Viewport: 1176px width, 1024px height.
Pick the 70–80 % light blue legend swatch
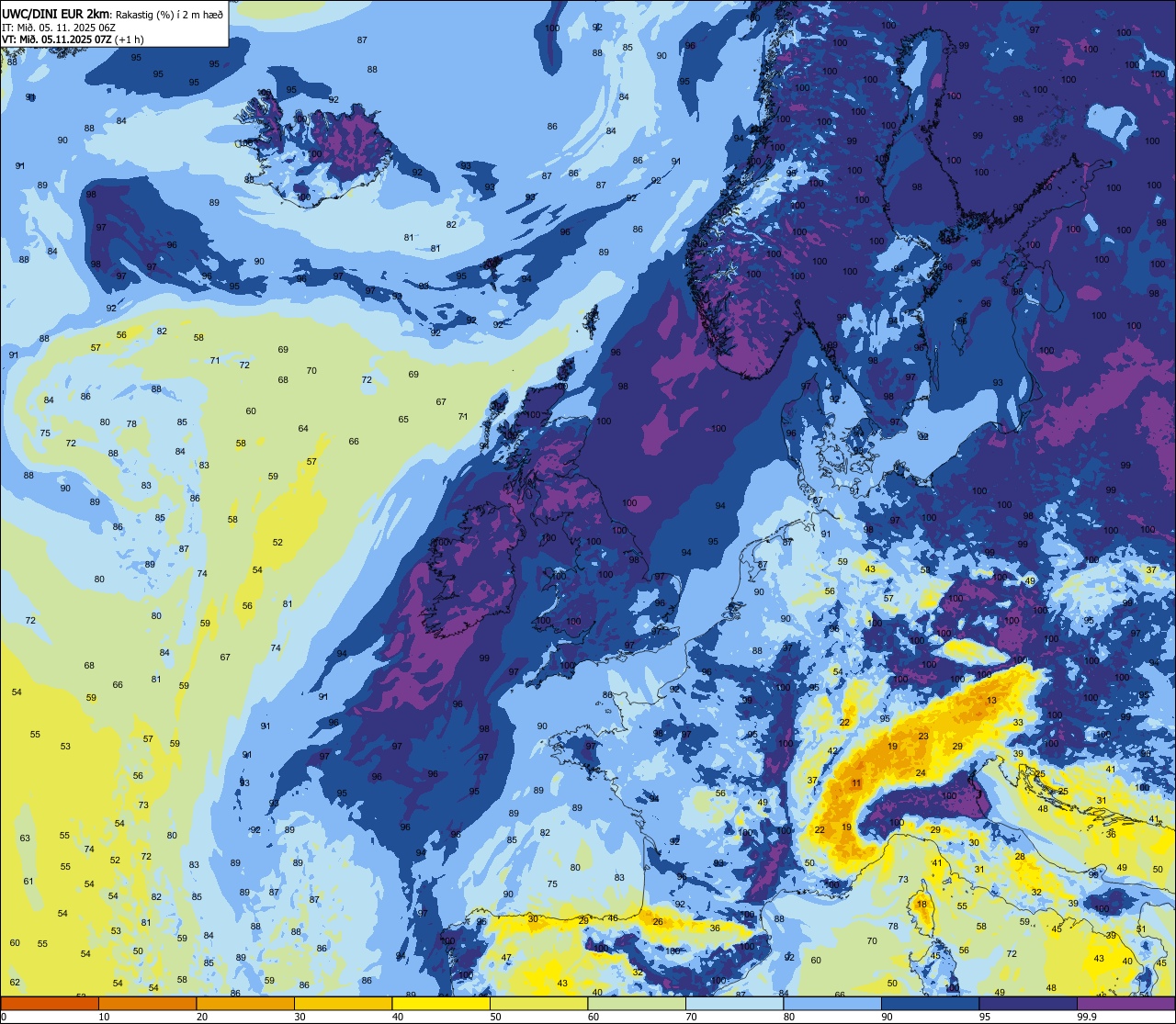click(734, 1003)
